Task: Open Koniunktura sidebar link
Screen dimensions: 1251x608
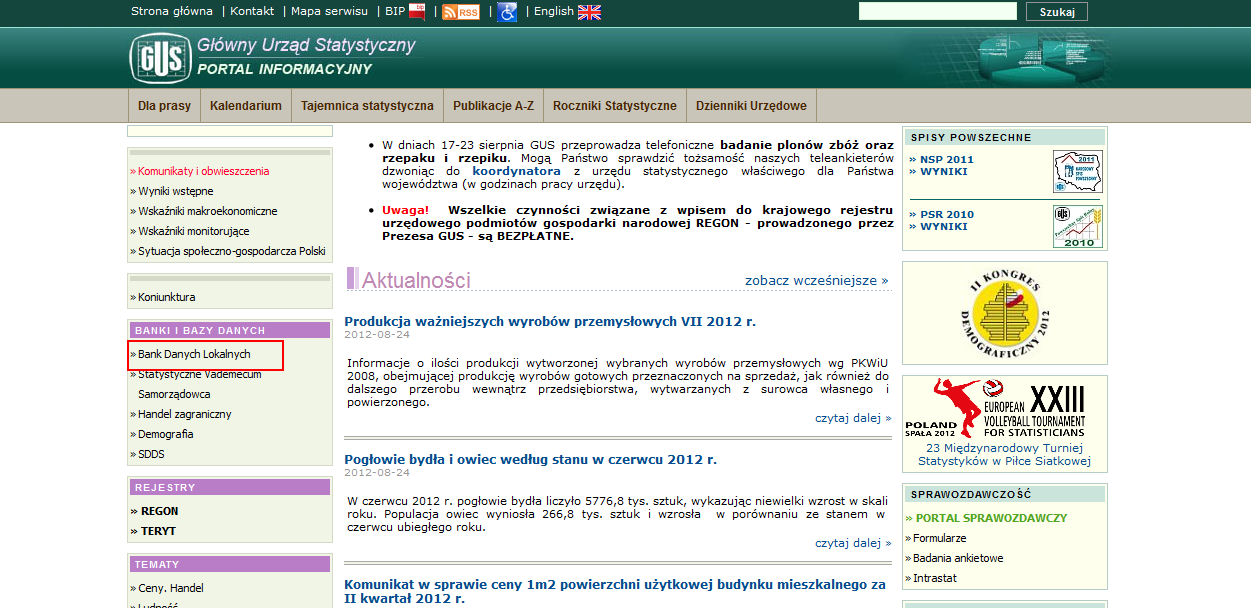Action: [x=166, y=297]
